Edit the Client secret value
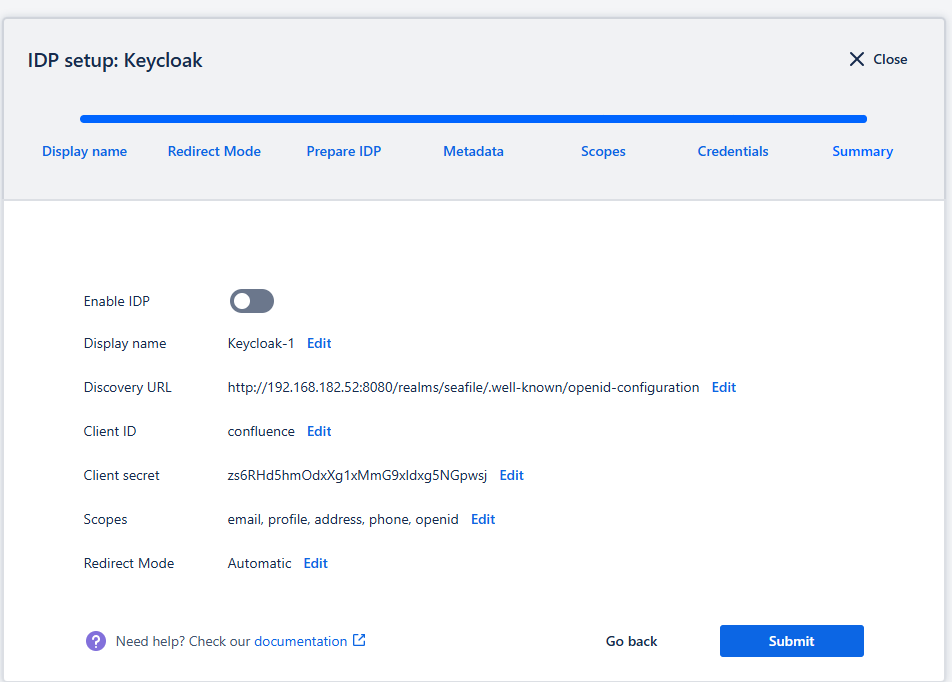 [x=511, y=475]
